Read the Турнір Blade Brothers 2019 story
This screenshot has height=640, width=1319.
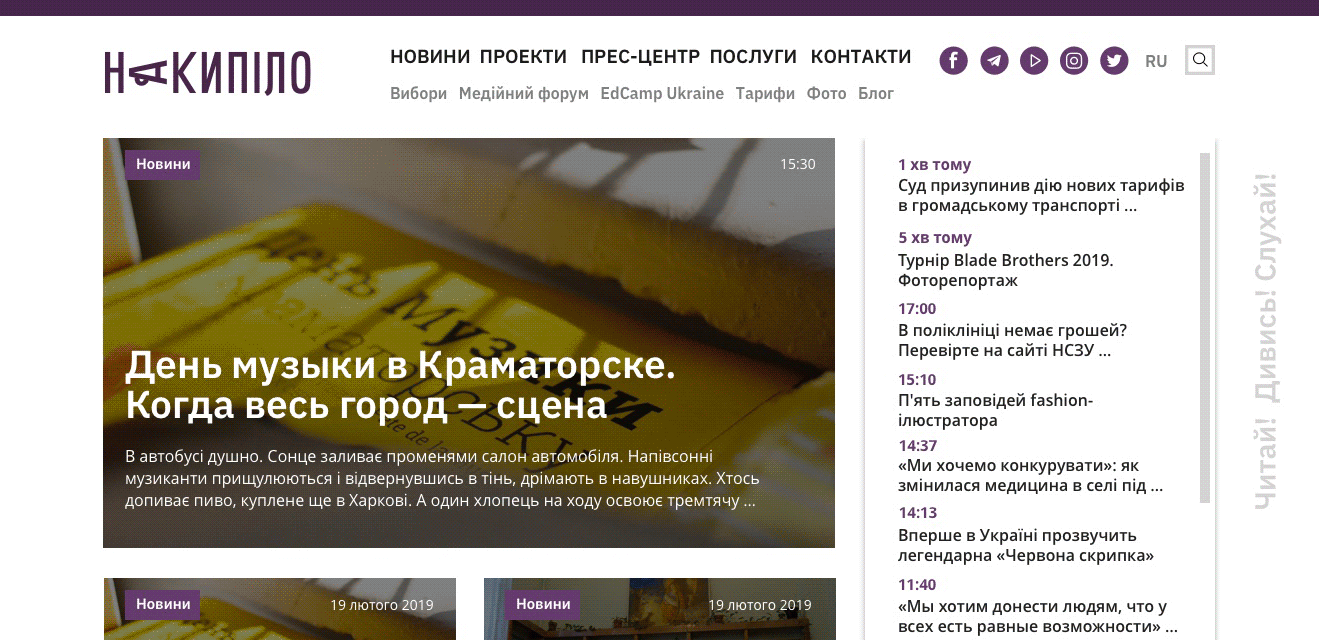(1005, 270)
